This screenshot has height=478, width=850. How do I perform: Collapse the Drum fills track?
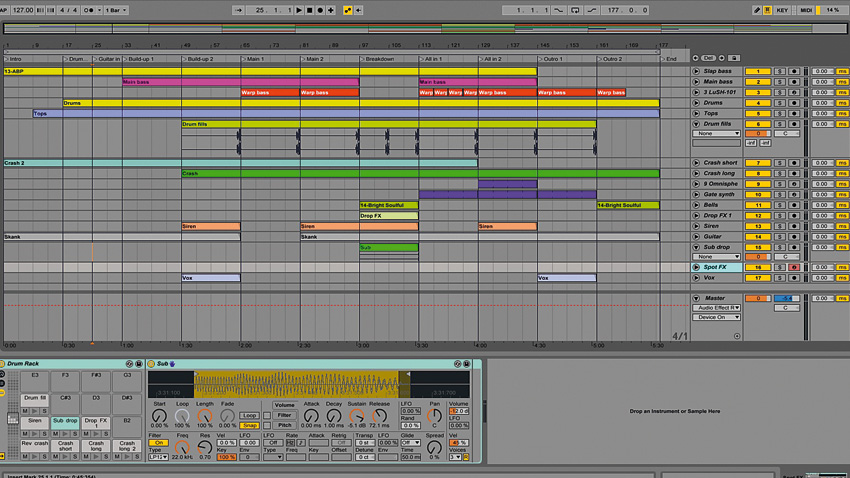click(x=696, y=124)
